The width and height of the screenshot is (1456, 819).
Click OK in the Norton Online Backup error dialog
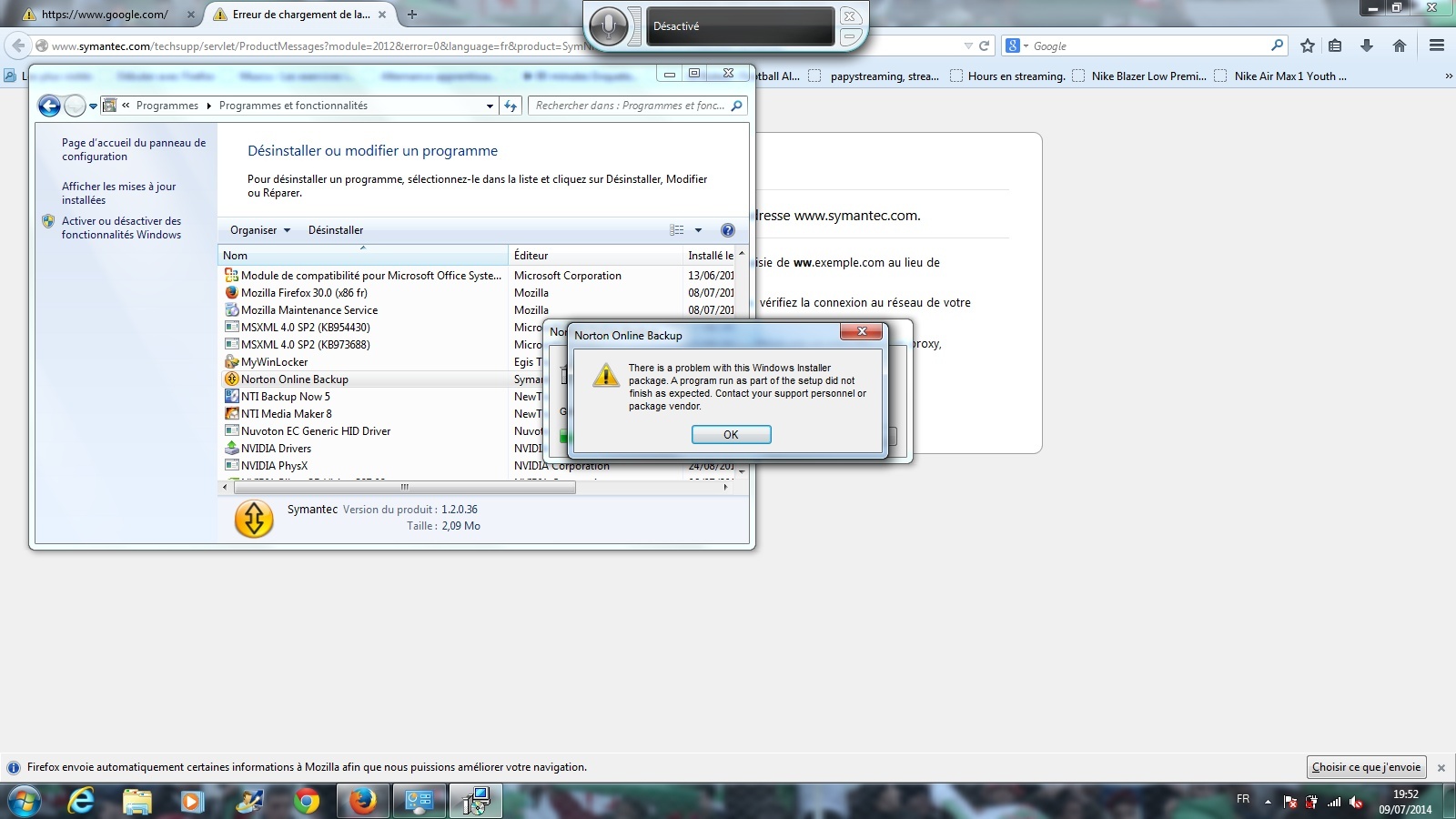pos(731,435)
